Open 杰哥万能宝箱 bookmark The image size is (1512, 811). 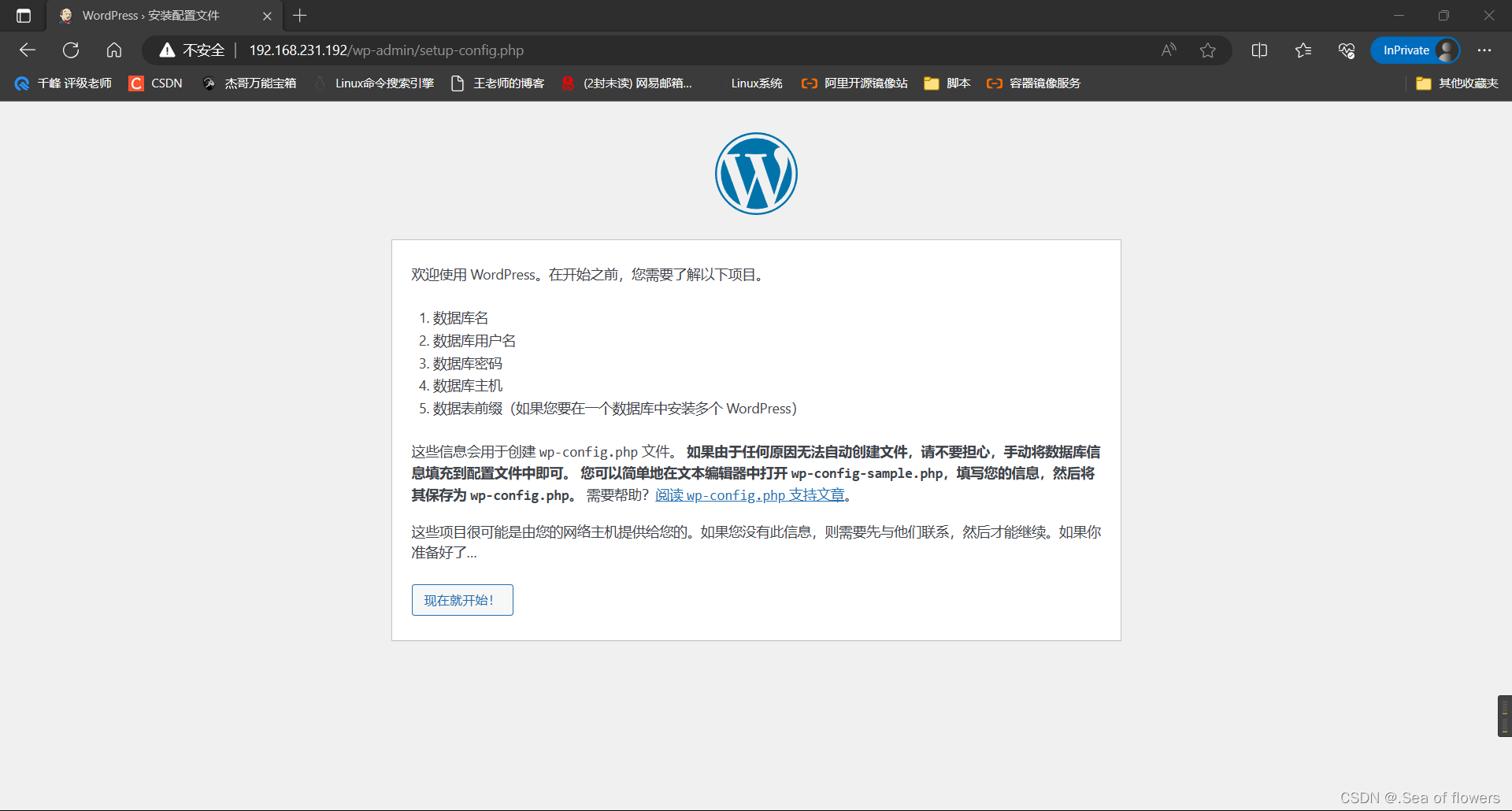pos(249,83)
